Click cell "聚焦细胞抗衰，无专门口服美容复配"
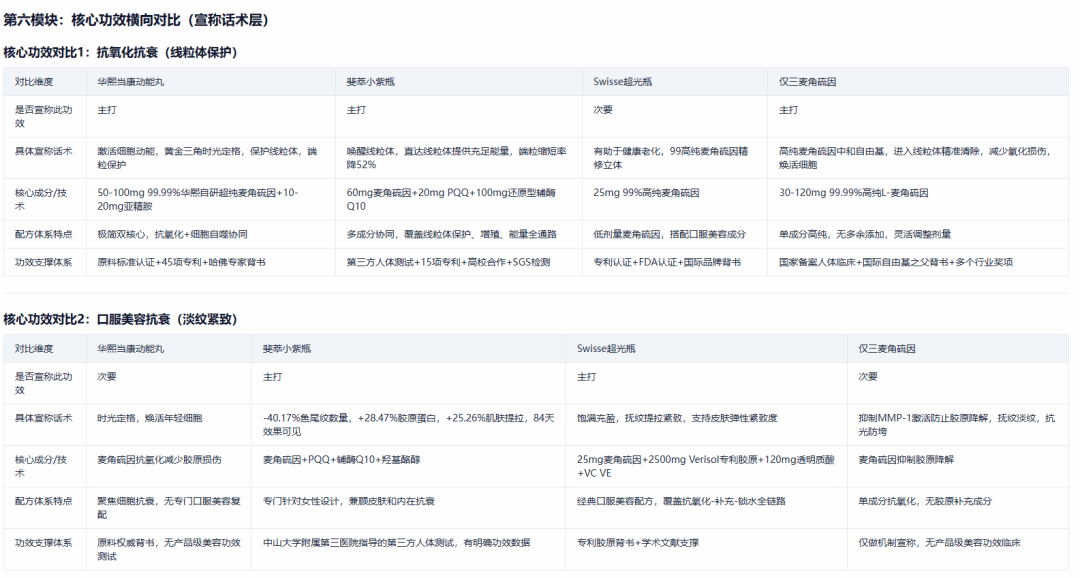The height and width of the screenshot is (578, 1080). tap(169, 508)
